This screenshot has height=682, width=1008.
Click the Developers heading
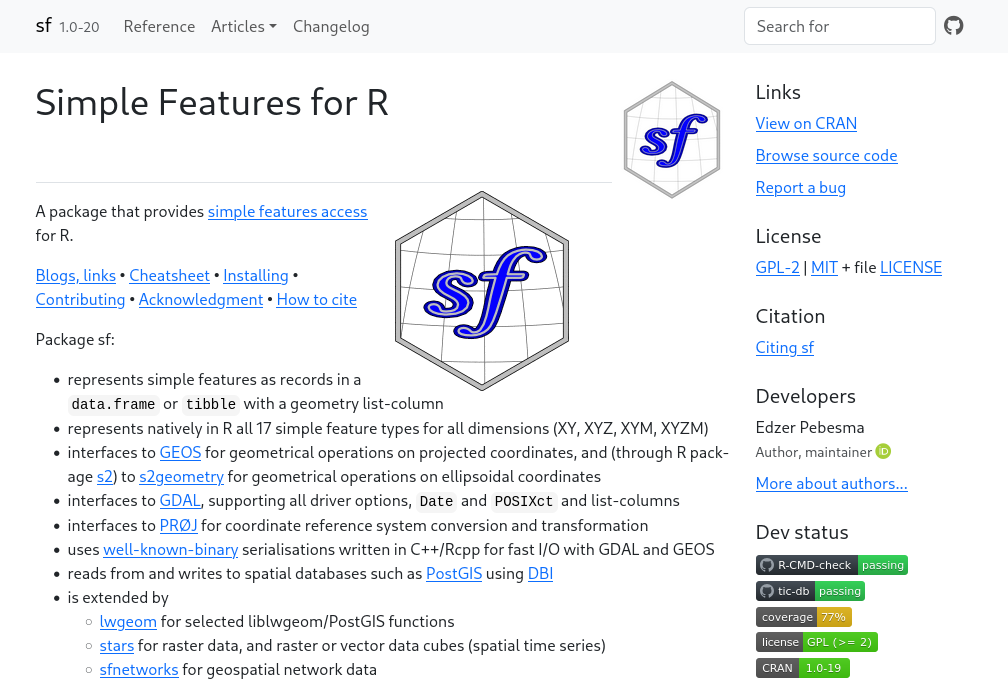[806, 396]
